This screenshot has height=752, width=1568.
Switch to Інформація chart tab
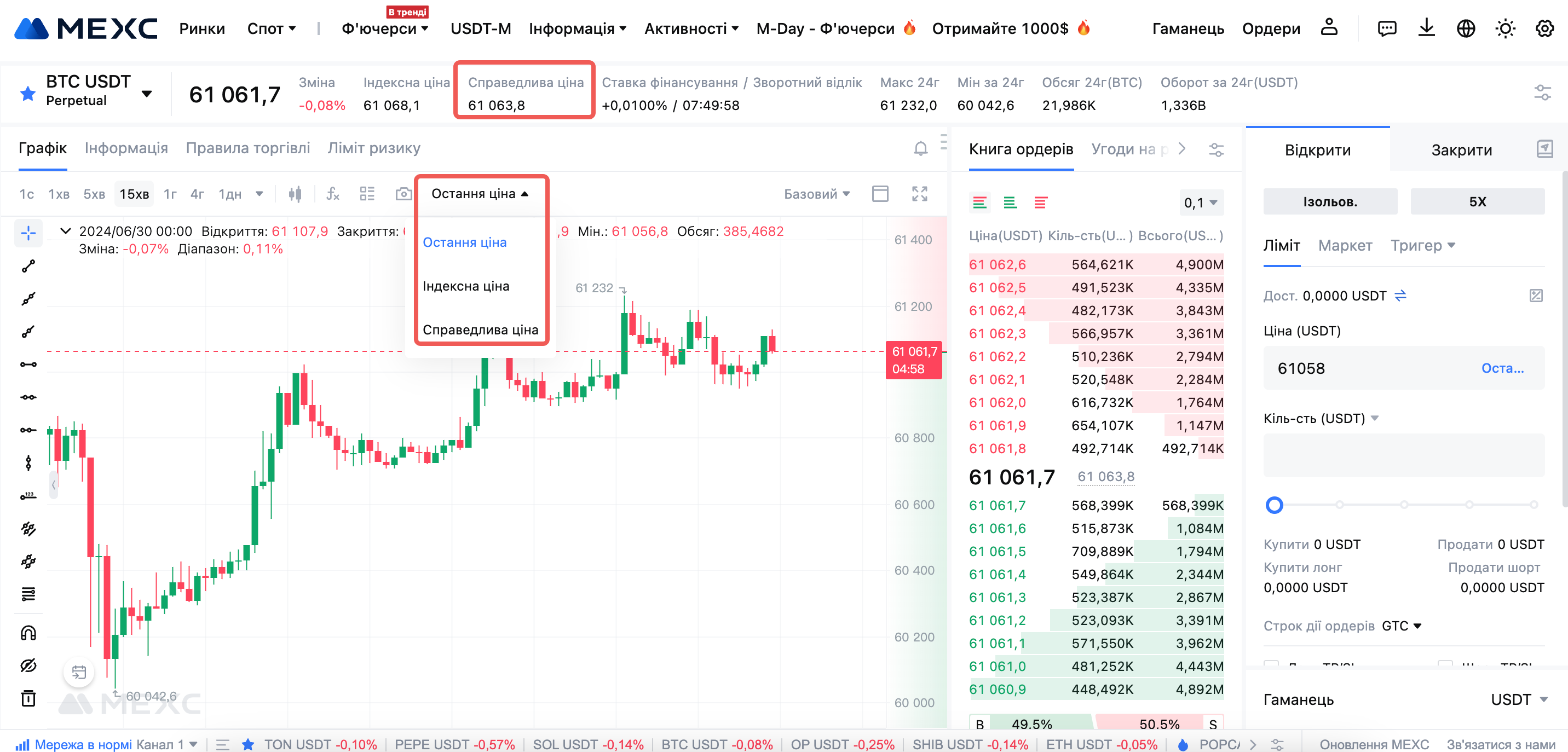click(126, 148)
